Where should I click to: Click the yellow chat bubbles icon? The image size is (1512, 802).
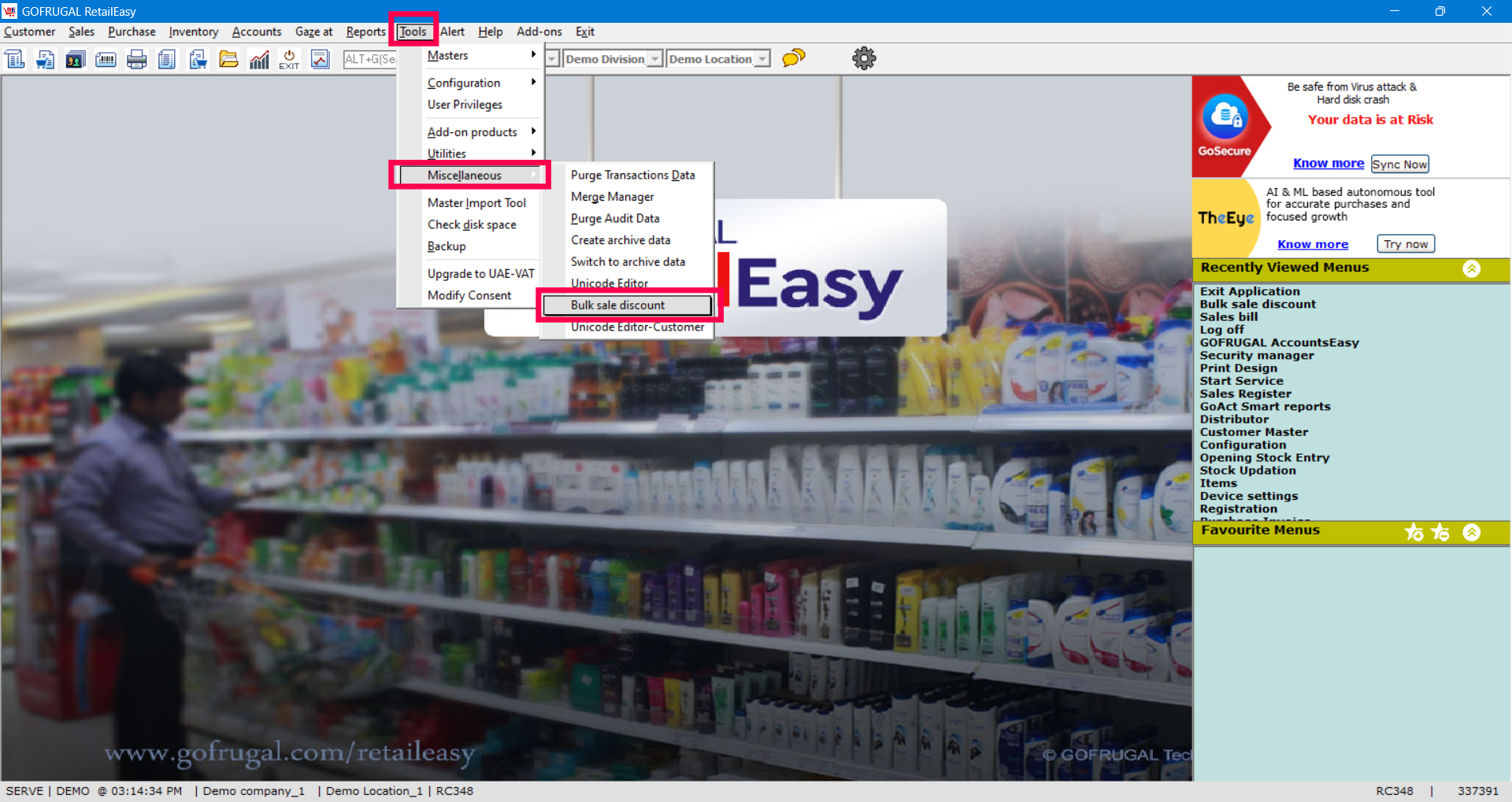[794, 58]
